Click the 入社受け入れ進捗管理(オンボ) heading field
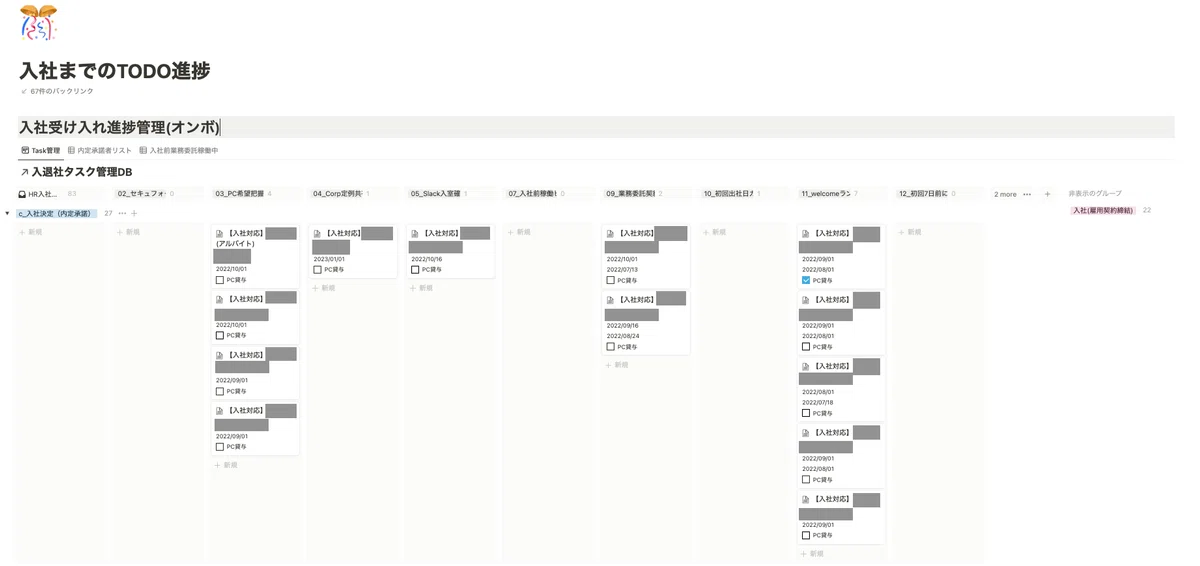The height and width of the screenshot is (566, 1200). click(596, 127)
